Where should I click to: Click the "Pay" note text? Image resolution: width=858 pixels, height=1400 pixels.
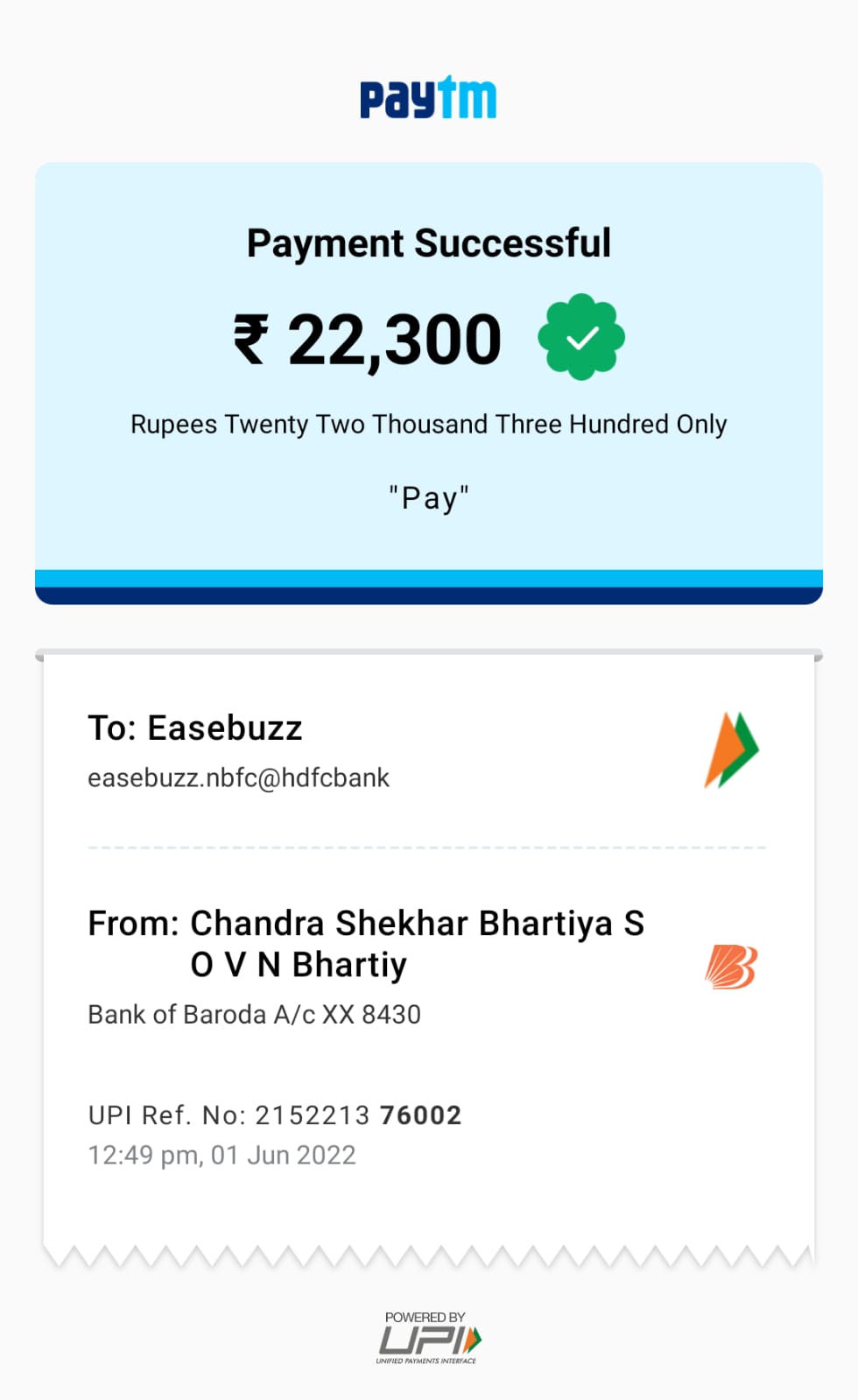click(428, 497)
